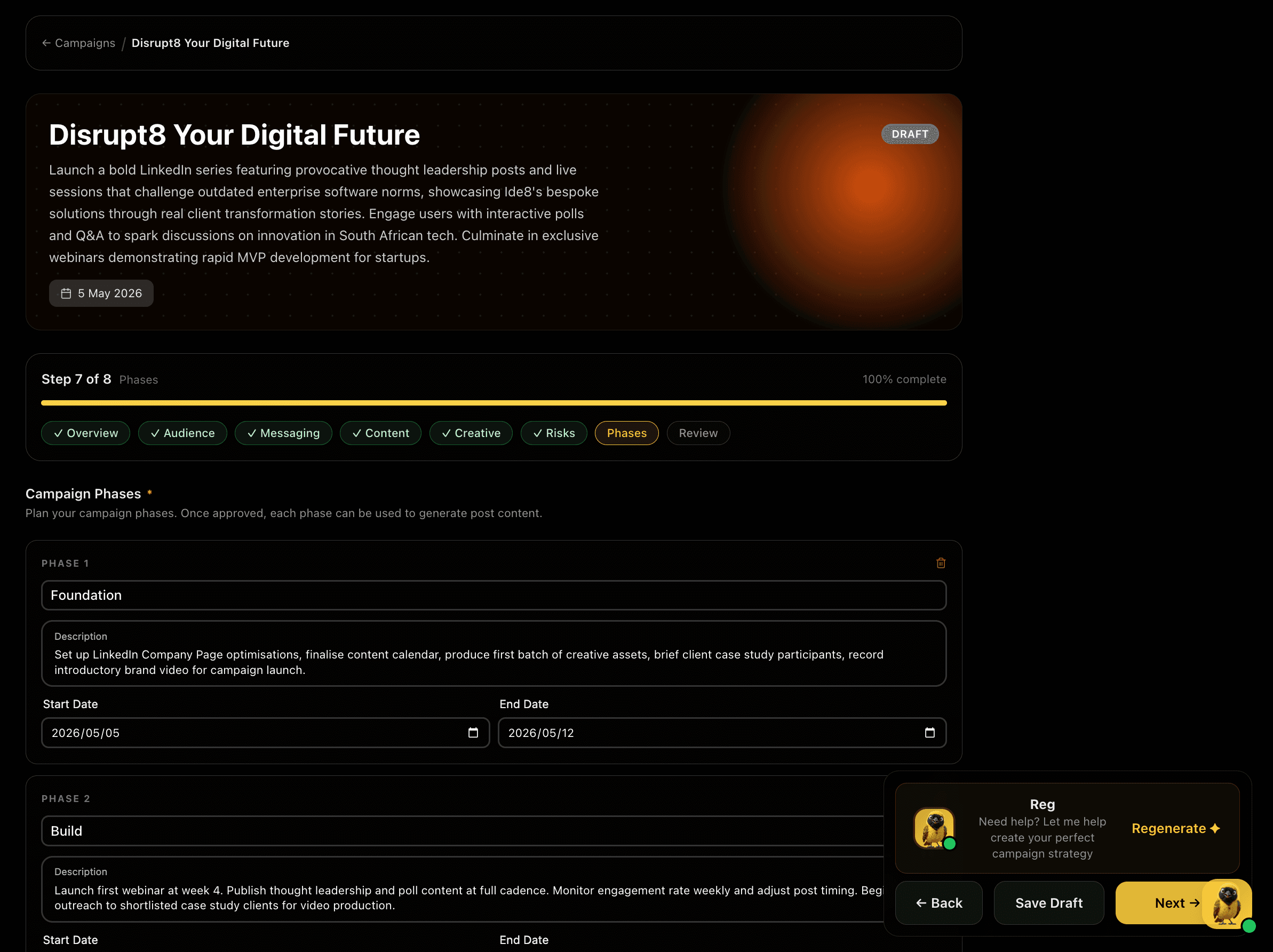The image size is (1273, 952).
Task: Jump to the Overview step
Action: point(86,433)
